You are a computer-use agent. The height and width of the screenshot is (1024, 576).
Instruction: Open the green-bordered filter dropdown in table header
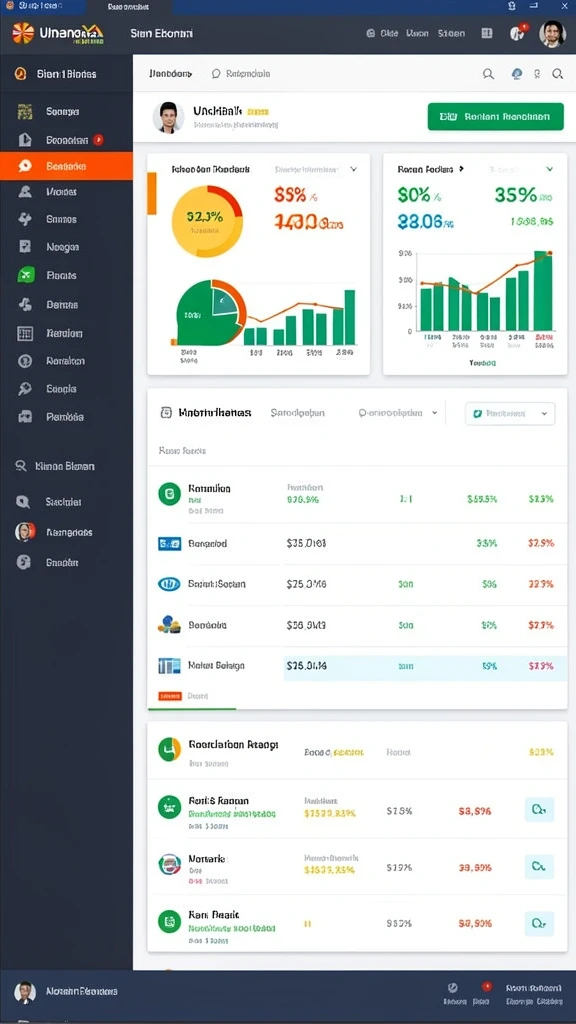coord(510,413)
